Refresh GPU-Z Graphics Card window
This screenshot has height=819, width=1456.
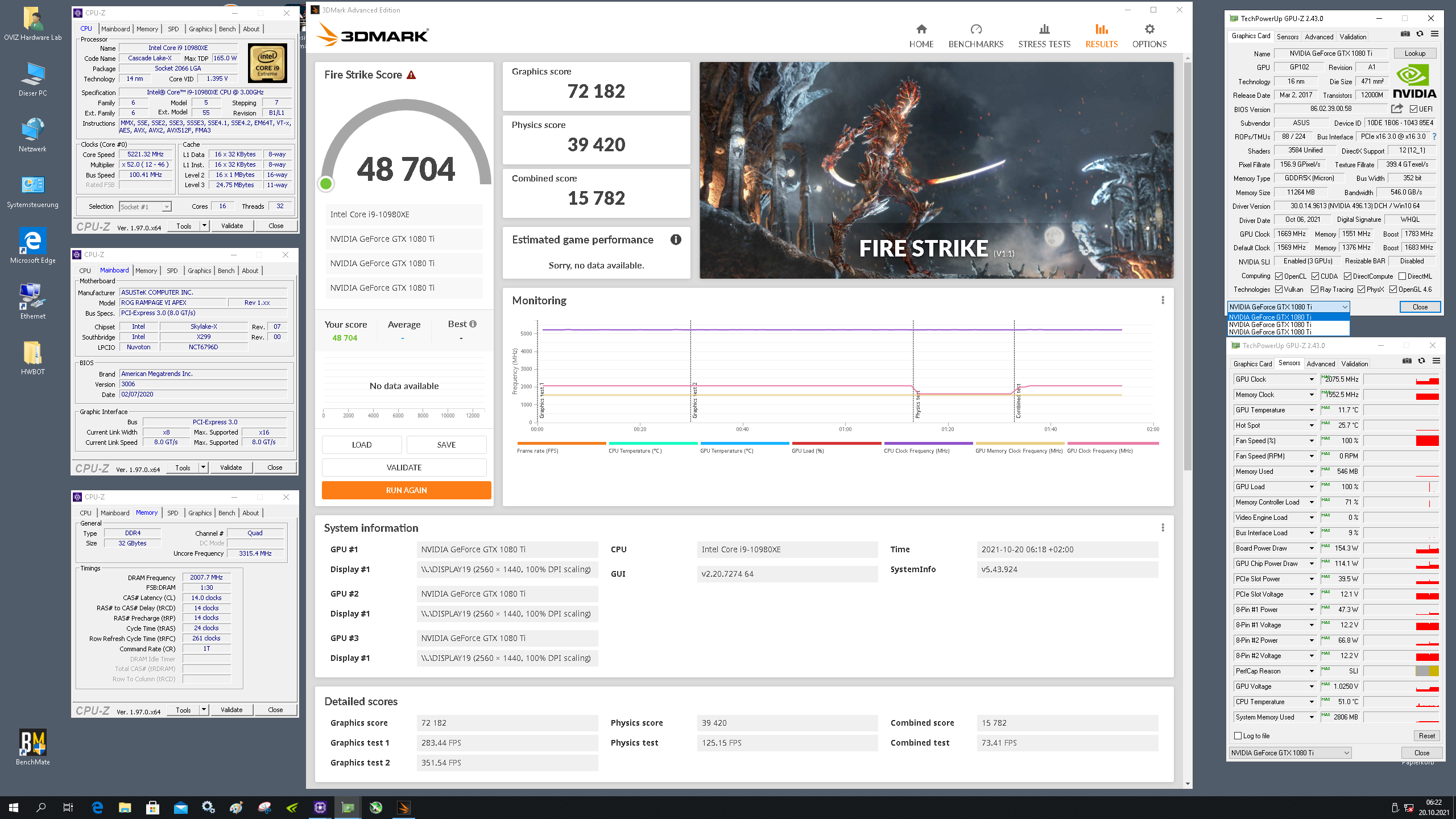(x=1420, y=34)
